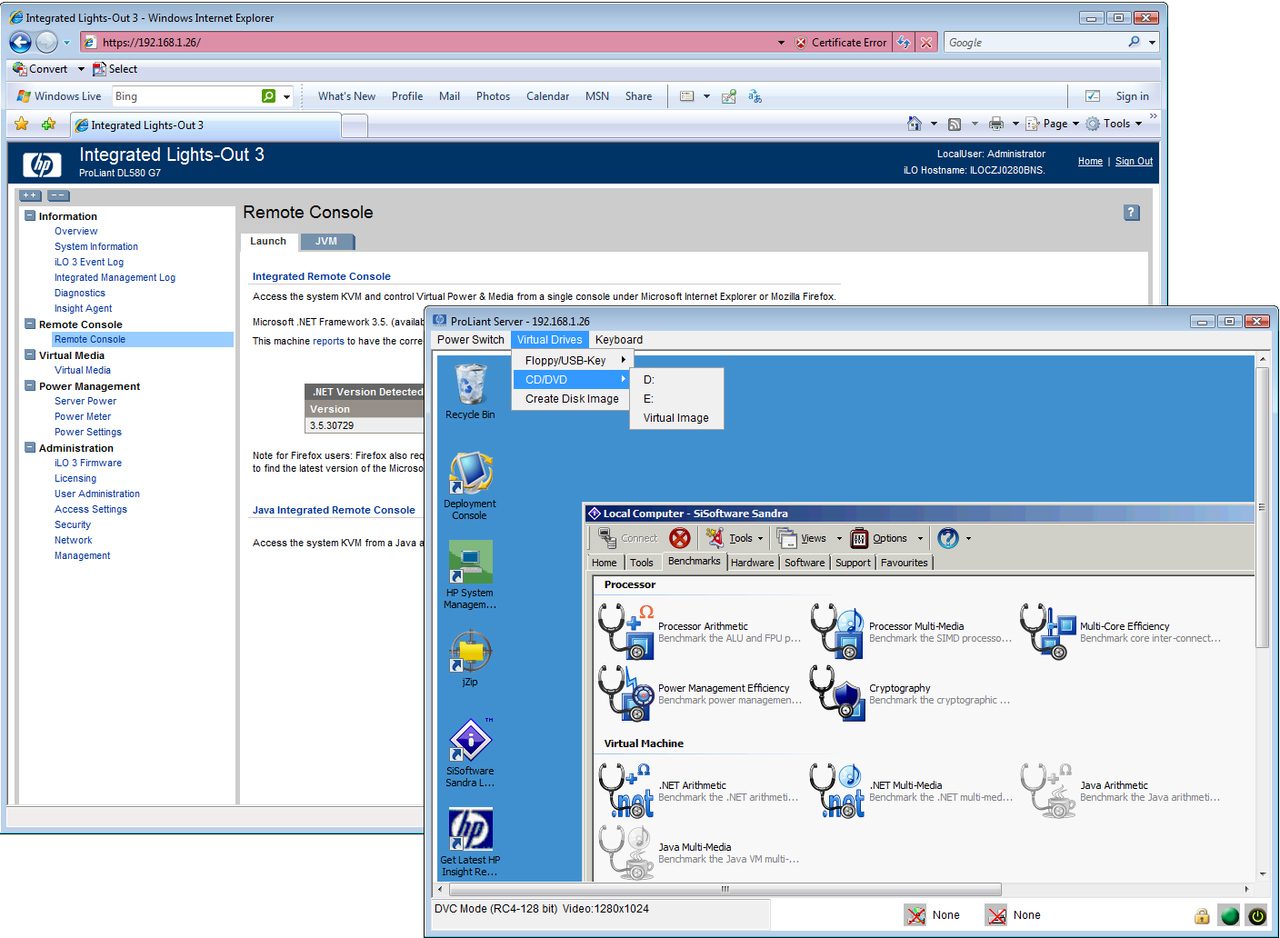Open the Power Switch menu
The height and width of the screenshot is (938, 1280).
pos(471,340)
